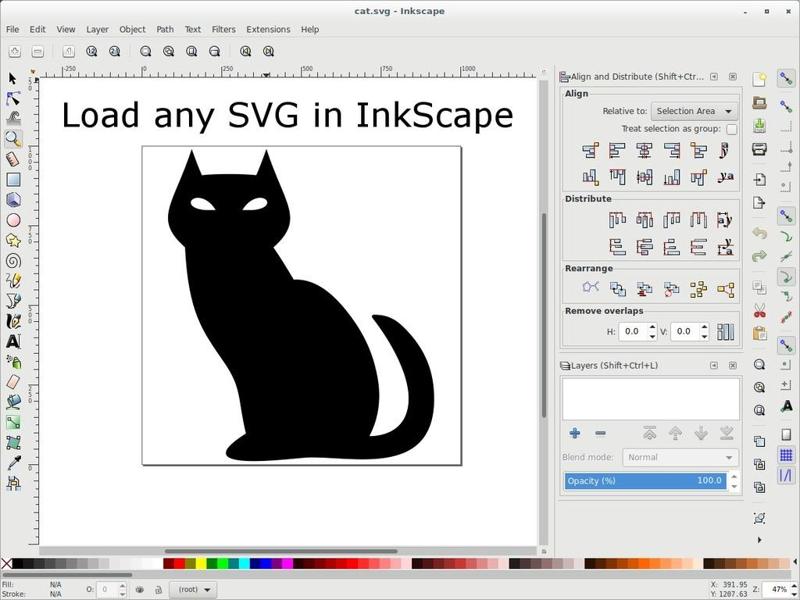Click the canvas horizontal scrollbar
The height and width of the screenshot is (600, 800).
click(x=281, y=551)
